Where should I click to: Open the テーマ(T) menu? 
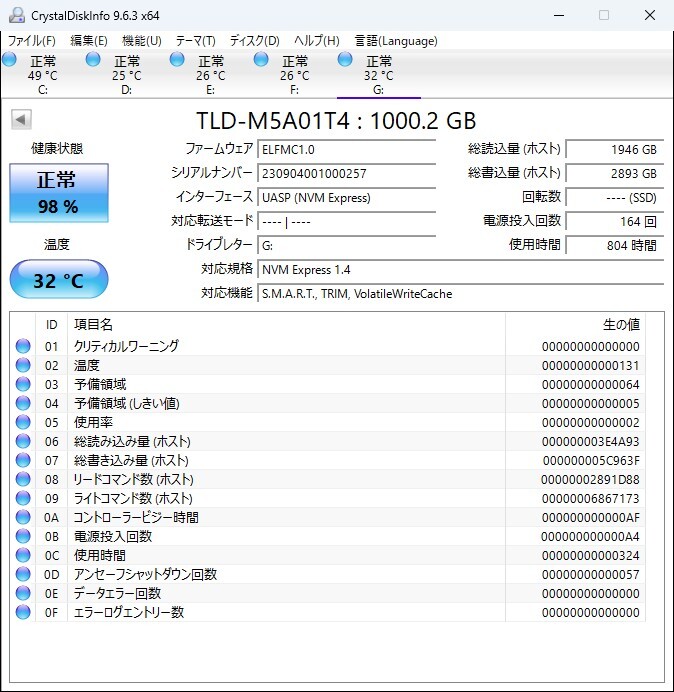[196, 41]
